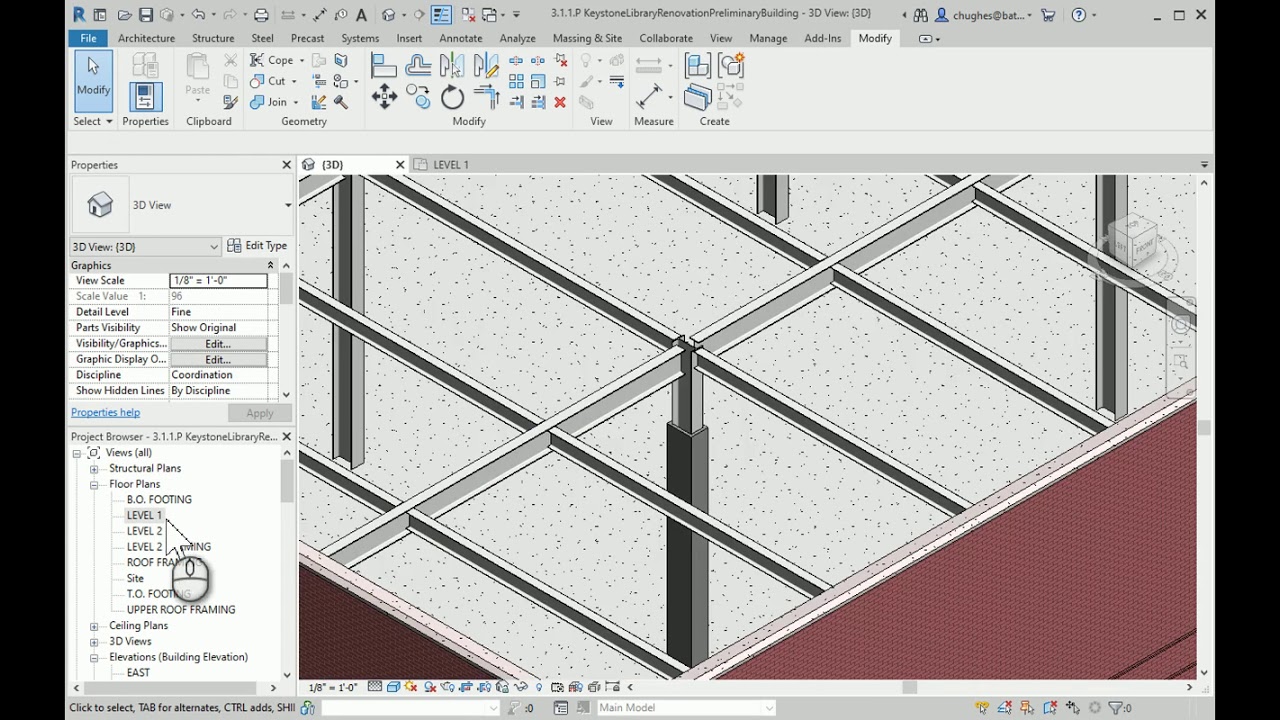Click Print in the quick access toolbar
Viewport: 1280px width, 720px height.
261,15
